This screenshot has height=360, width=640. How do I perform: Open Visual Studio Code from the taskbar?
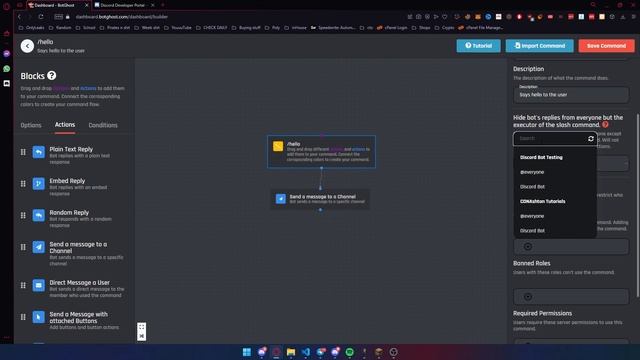pos(306,352)
